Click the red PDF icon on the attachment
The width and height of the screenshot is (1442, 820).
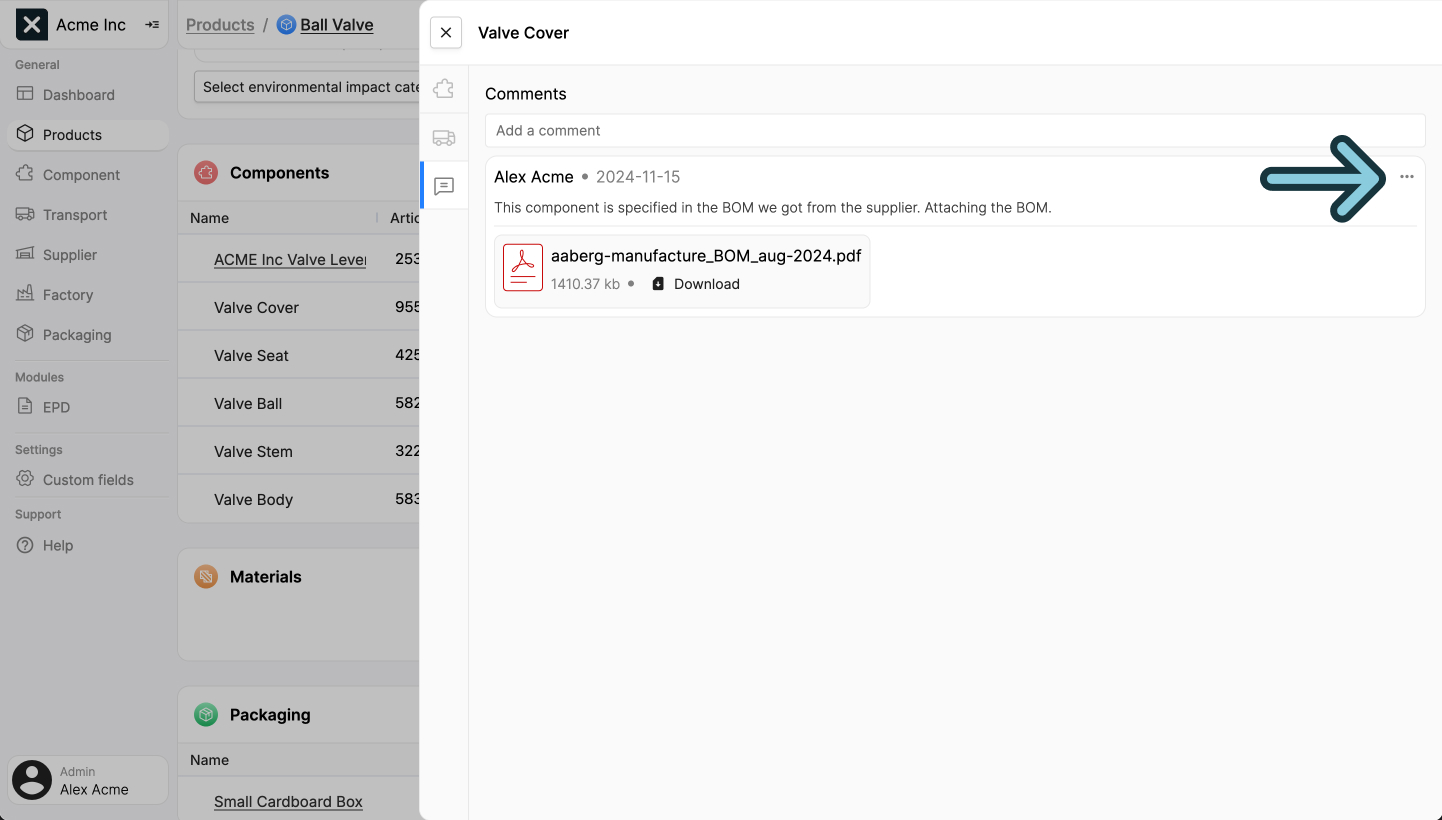click(522, 267)
